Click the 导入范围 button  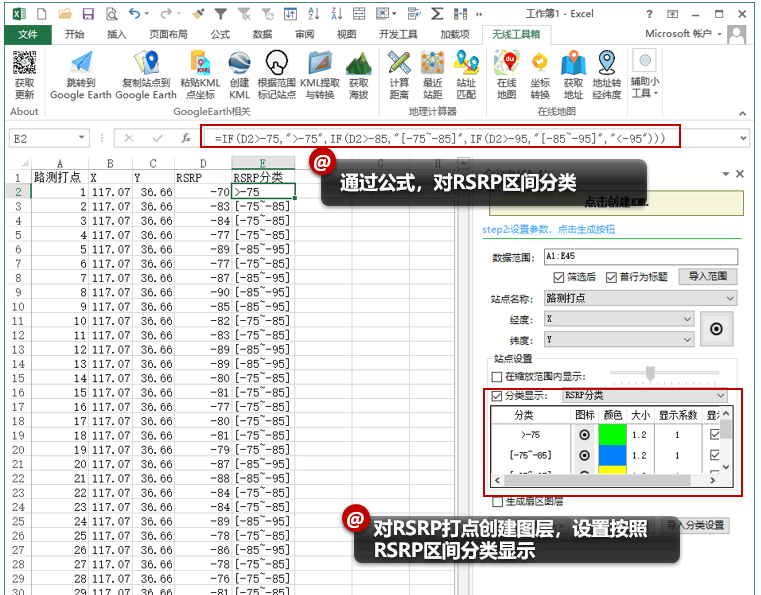tap(708, 277)
